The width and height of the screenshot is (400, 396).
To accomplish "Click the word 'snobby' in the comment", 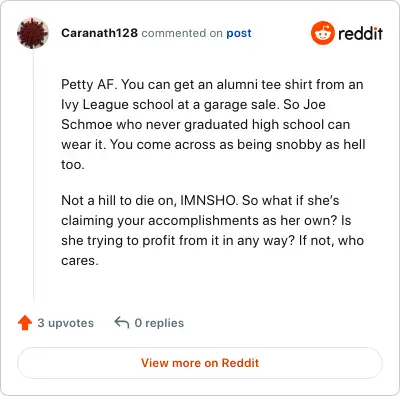I will tap(299, 145).
